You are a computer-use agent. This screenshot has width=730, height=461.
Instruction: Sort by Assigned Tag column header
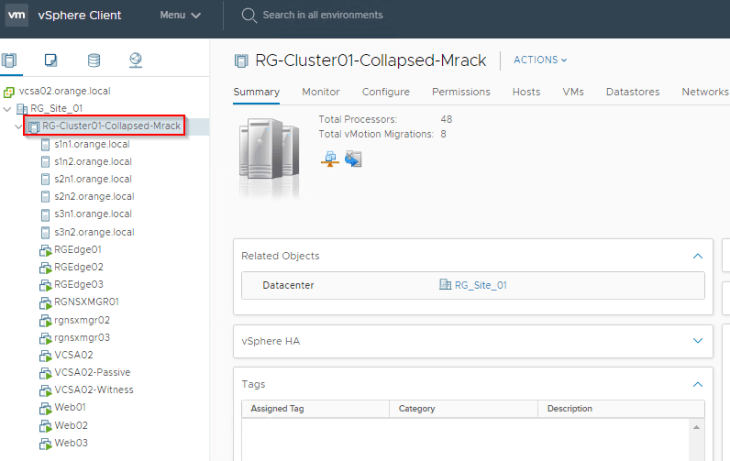click(x=316, y=408)
